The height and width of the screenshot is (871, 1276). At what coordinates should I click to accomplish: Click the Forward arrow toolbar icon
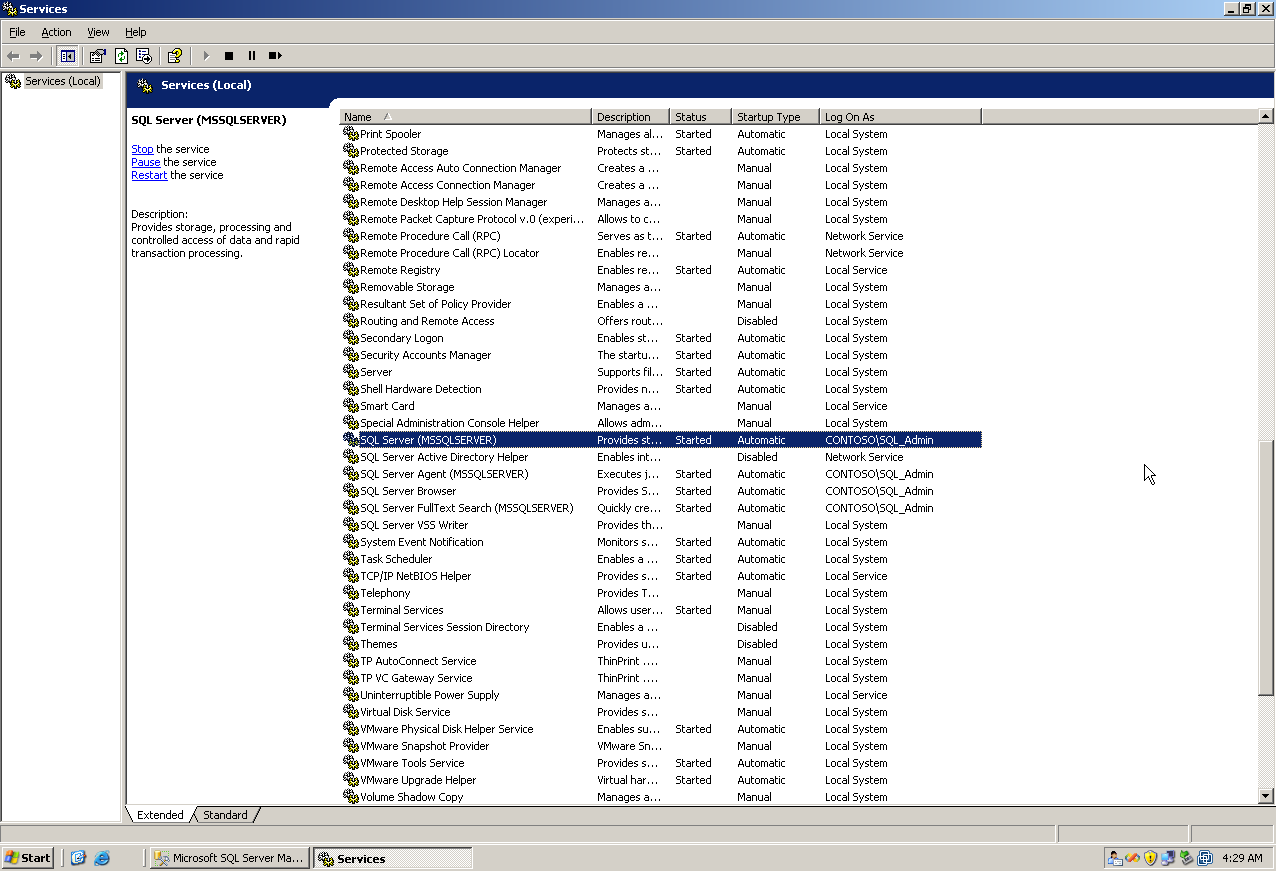coord(36,56)
